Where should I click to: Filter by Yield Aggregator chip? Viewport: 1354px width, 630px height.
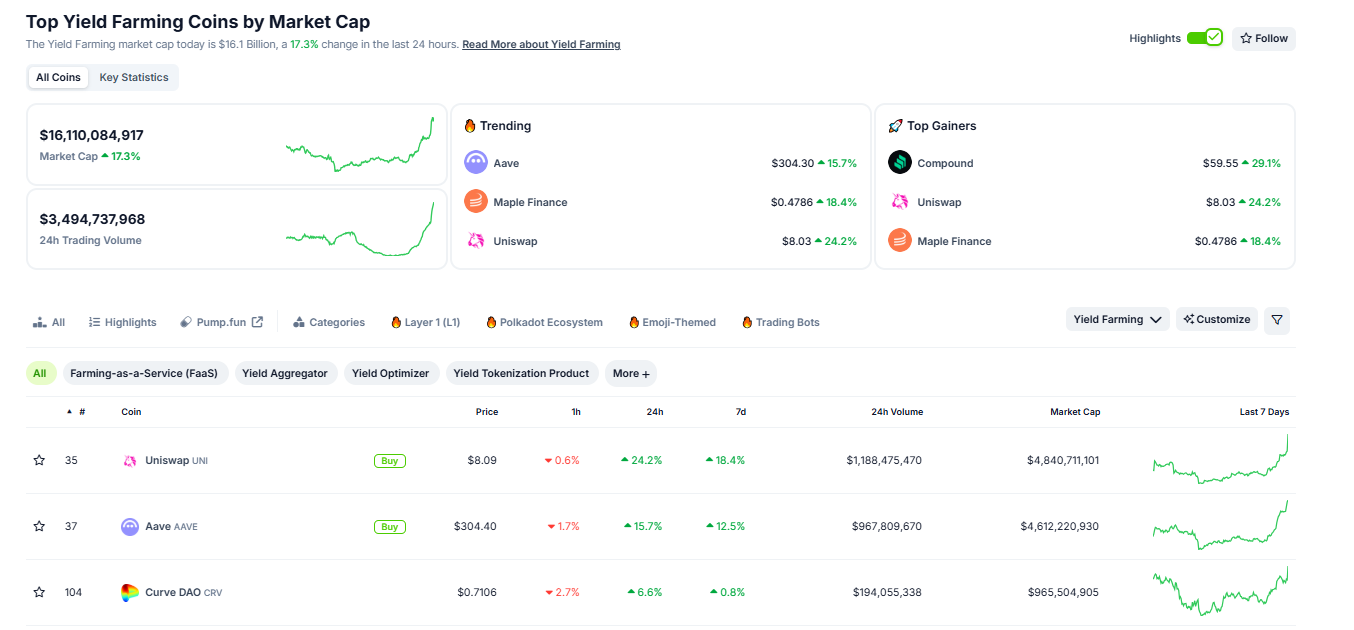click(285, 373)
